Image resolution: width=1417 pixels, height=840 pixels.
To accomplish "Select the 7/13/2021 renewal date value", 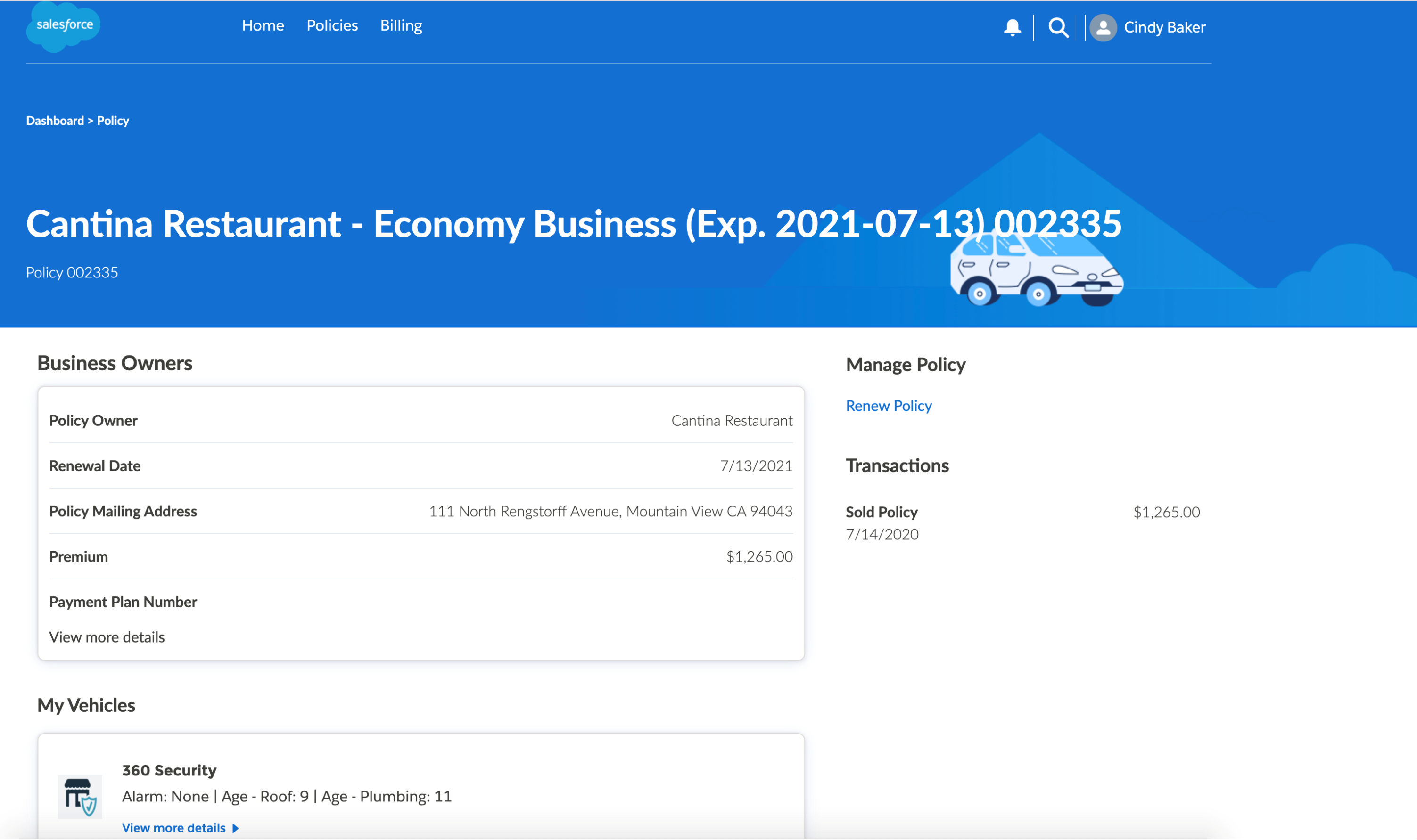I will pyautogui.click(x=756, y=466).
